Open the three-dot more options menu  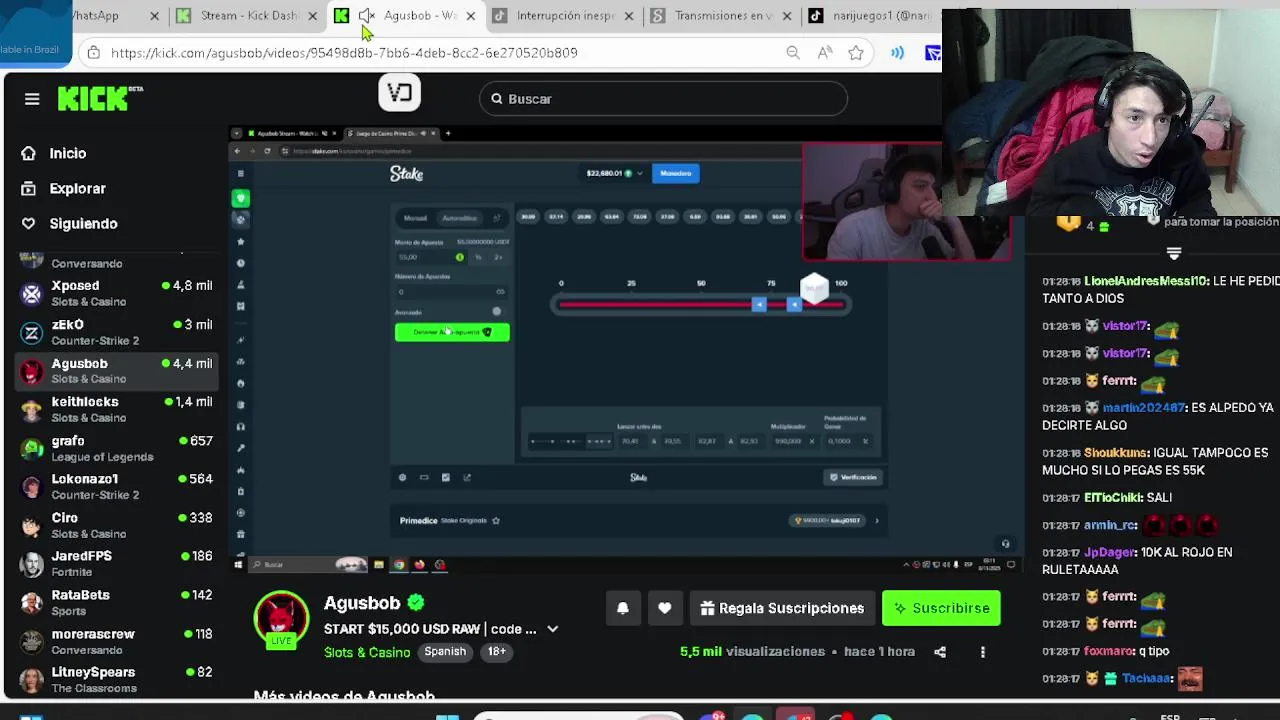click(x=983, y=652)
